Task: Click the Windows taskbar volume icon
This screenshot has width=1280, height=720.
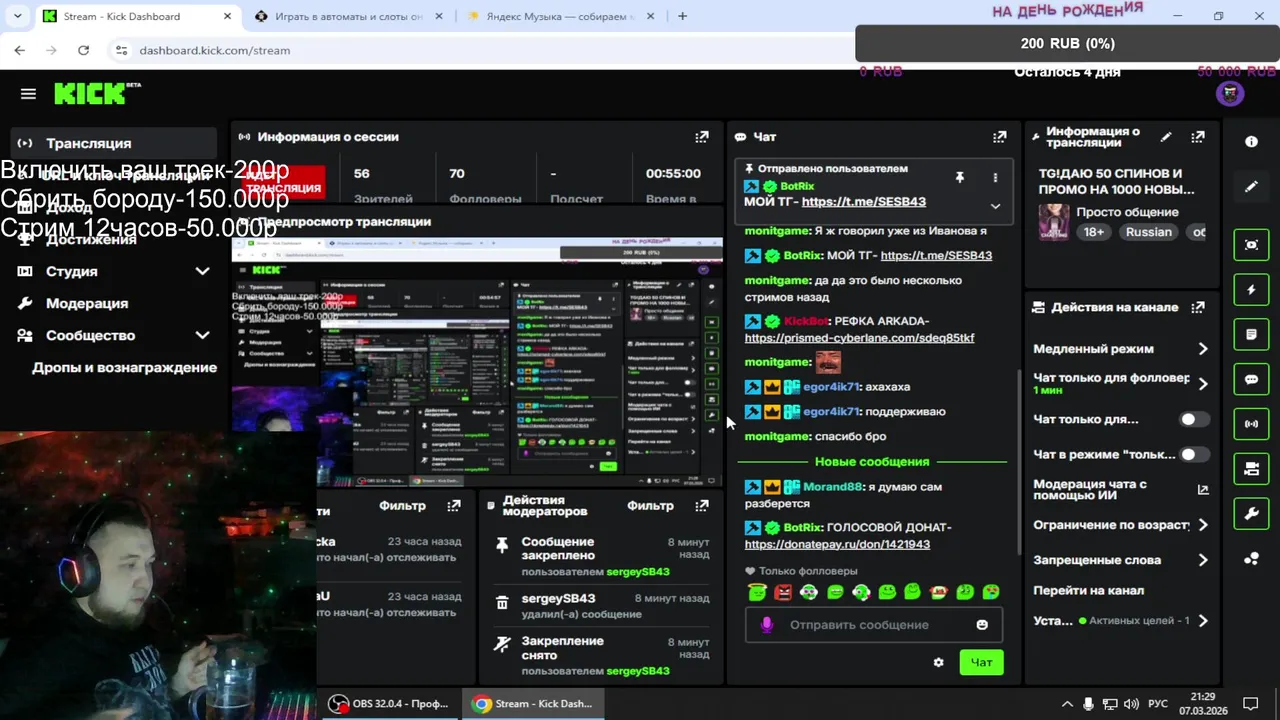Action: (x=1131, y=704)
